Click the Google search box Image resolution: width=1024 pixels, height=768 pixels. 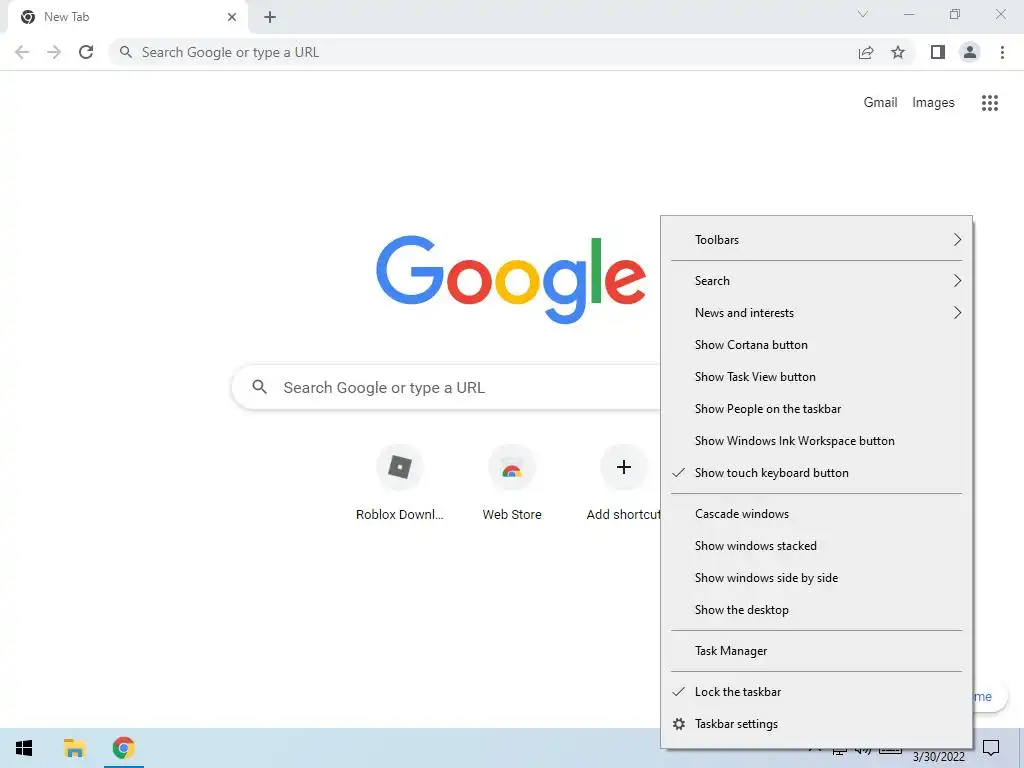446,387
